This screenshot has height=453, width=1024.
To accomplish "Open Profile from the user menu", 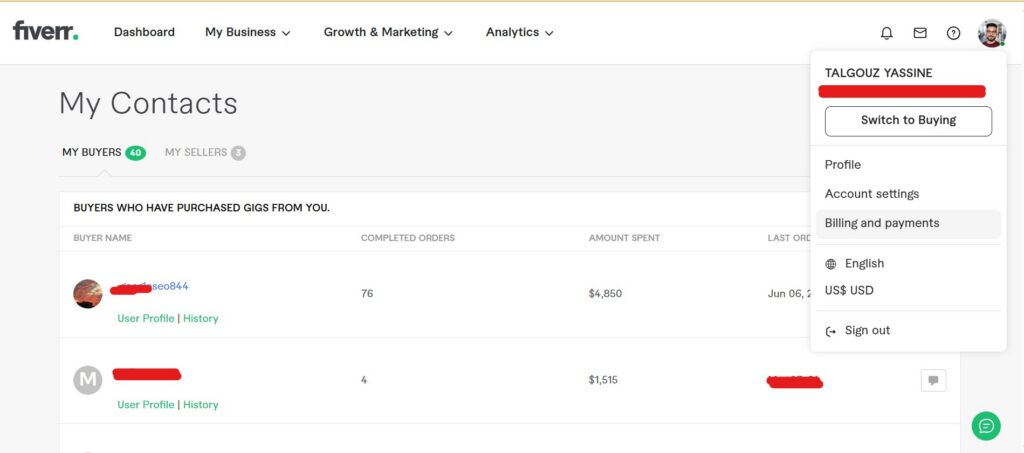I will tap(842, 164).
